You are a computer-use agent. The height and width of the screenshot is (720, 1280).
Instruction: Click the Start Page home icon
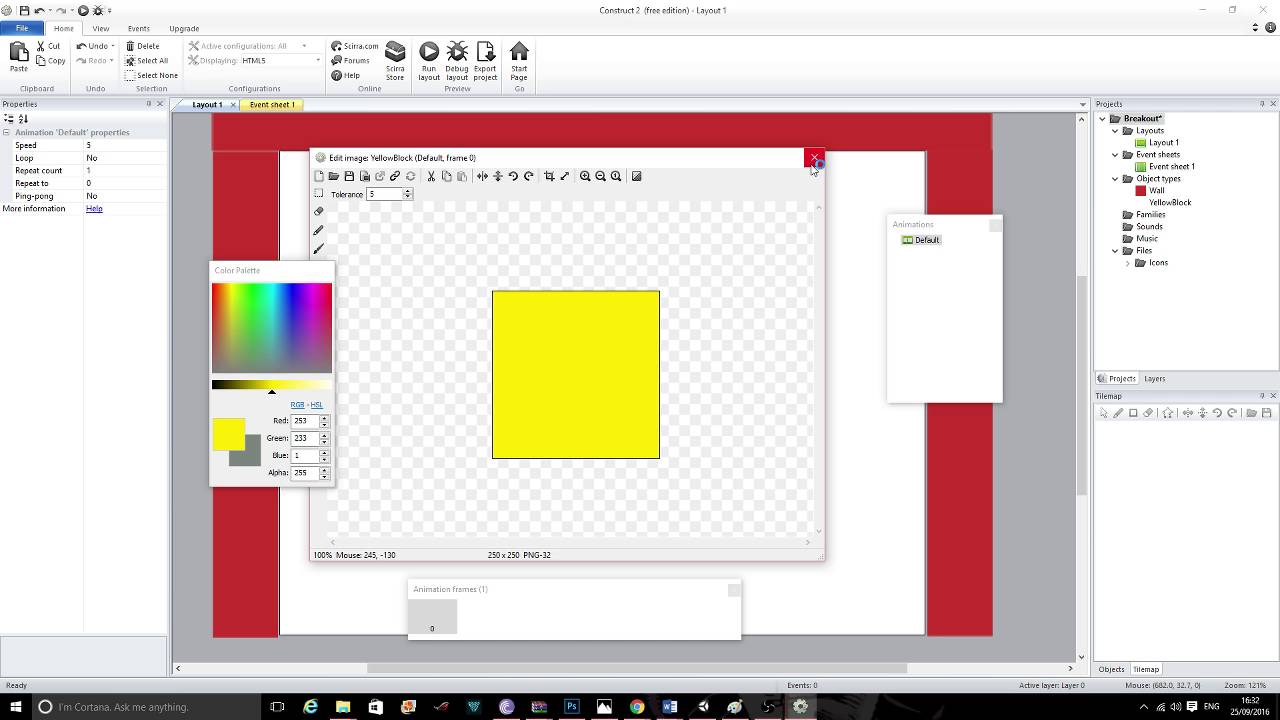519,52
